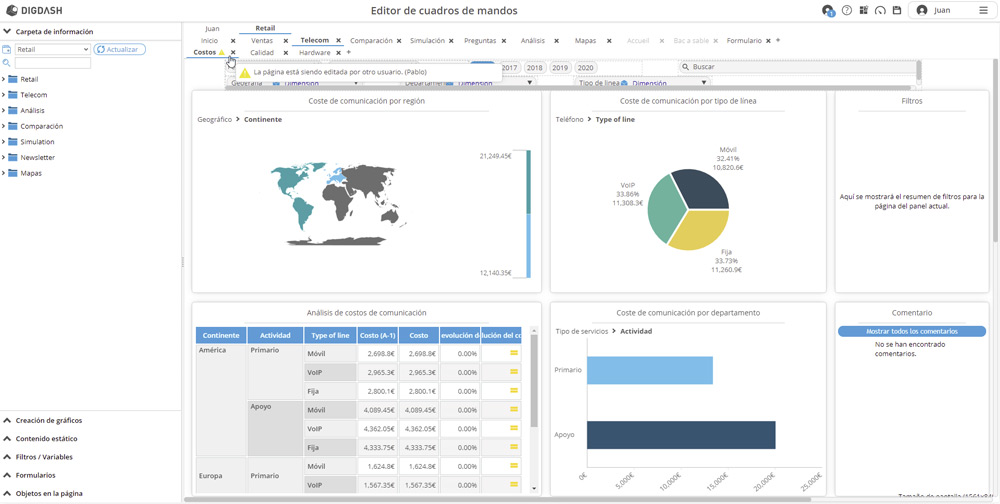Expand the Análisis tree folder
Screen dimensions: 1000x504
point(4,110)
